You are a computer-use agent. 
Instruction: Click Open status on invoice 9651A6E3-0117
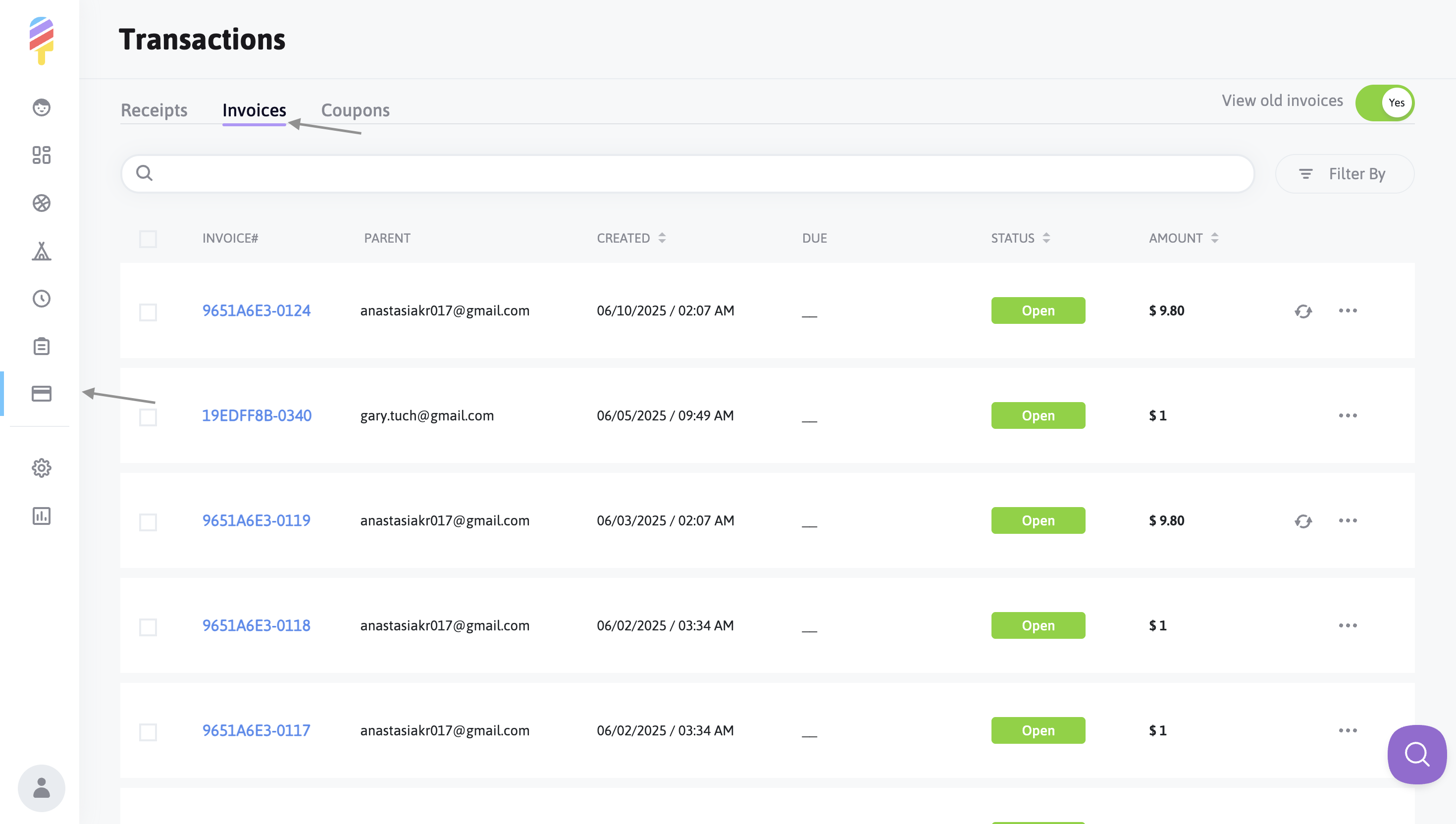(1037, 730)
